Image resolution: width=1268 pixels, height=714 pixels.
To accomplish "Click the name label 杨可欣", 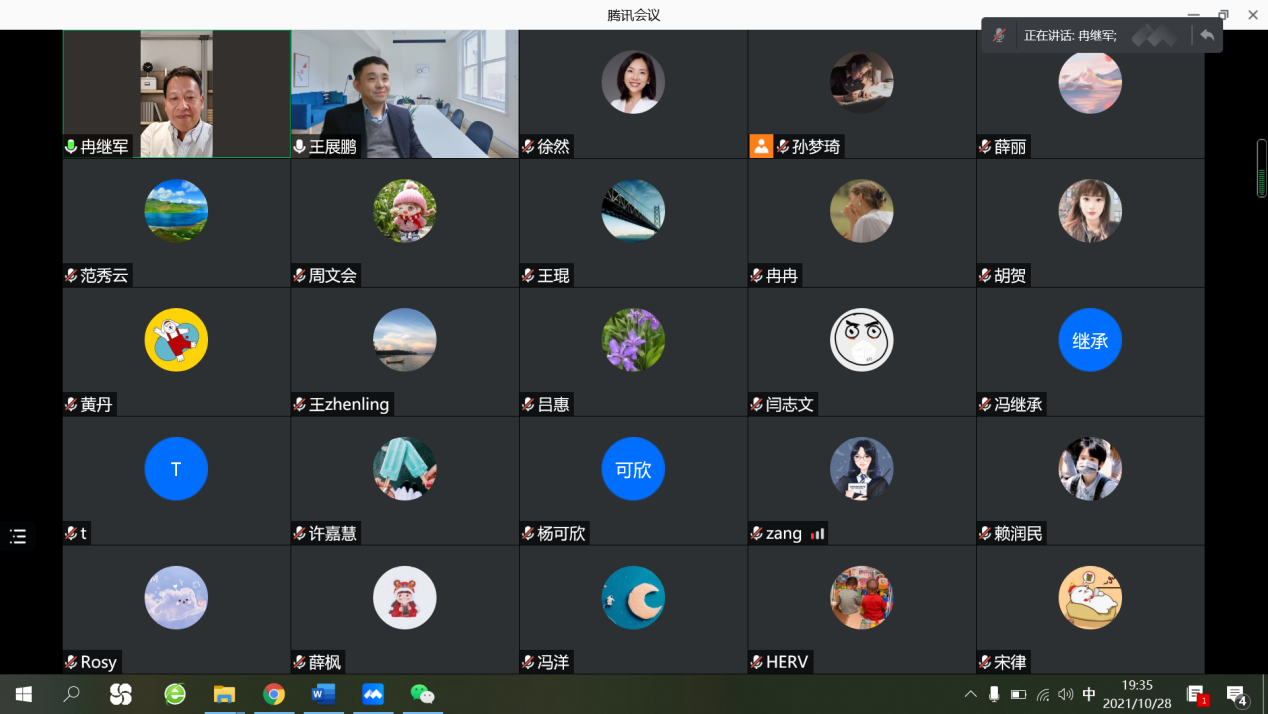I will coord(562,534).
